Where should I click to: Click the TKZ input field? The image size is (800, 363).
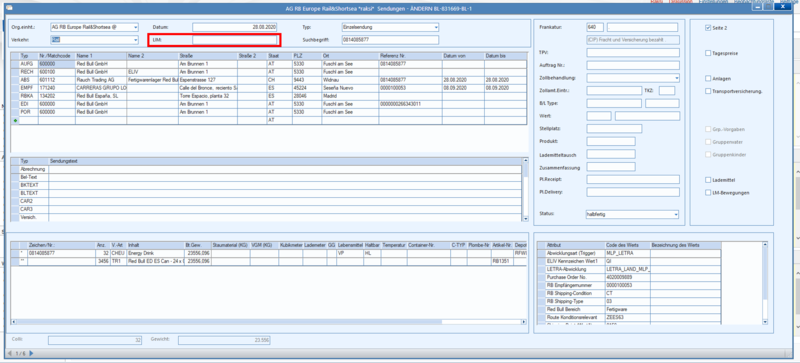pyautogui.click(x=667, y=90)
